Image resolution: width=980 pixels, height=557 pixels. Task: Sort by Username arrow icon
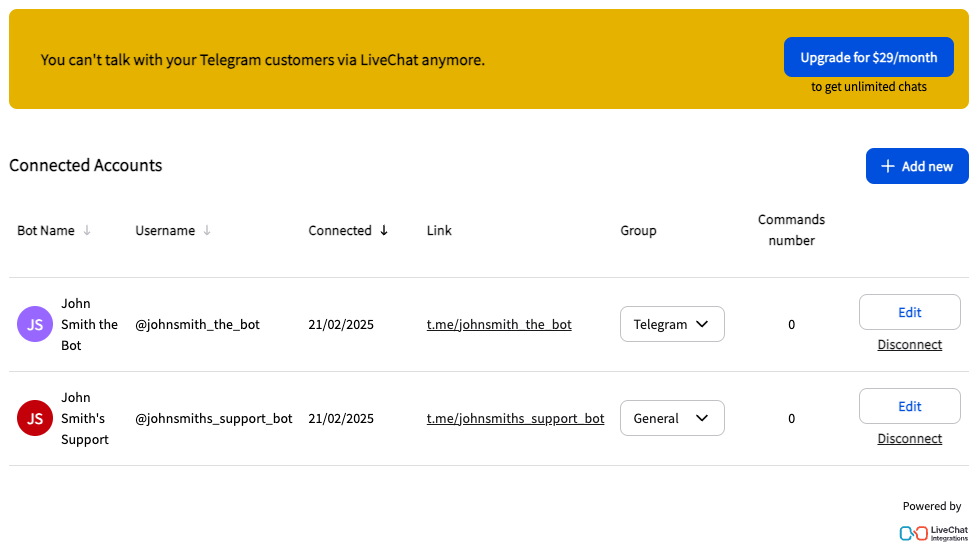(x=207, y=231)
